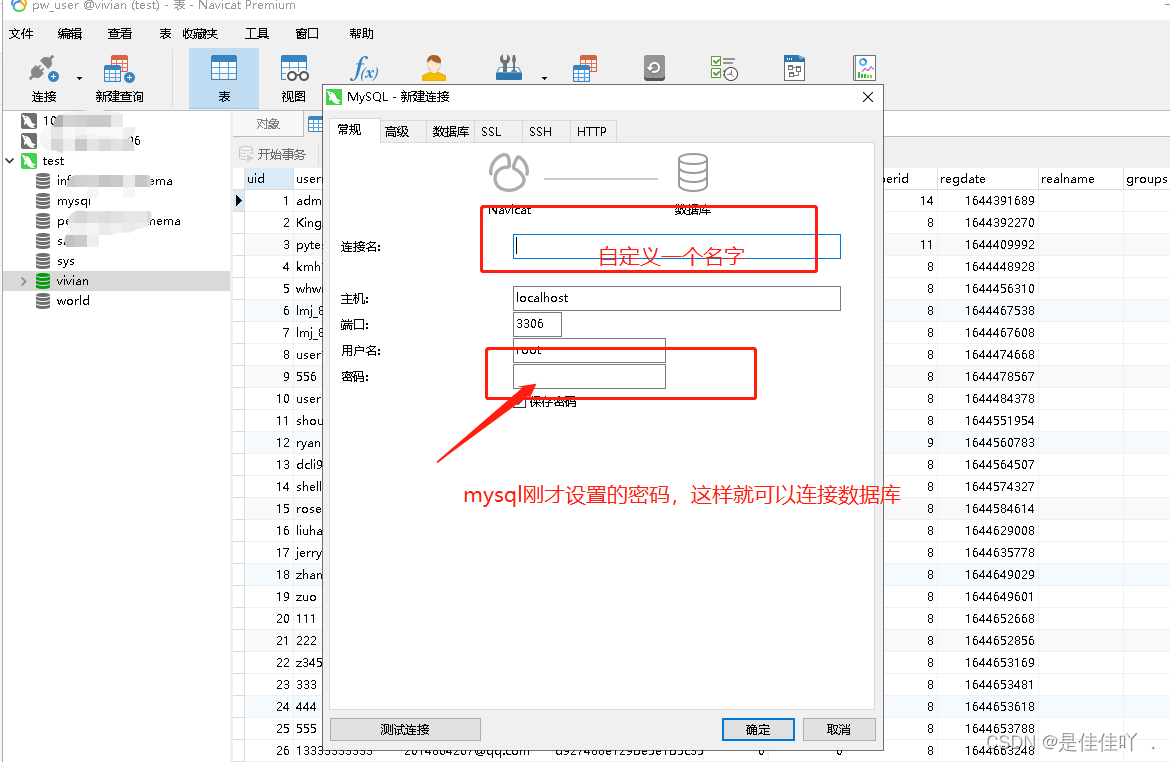Click the database cylinder icon in the dialog
The height and width of the screenshot is (762, 1170).
(692, 172)
